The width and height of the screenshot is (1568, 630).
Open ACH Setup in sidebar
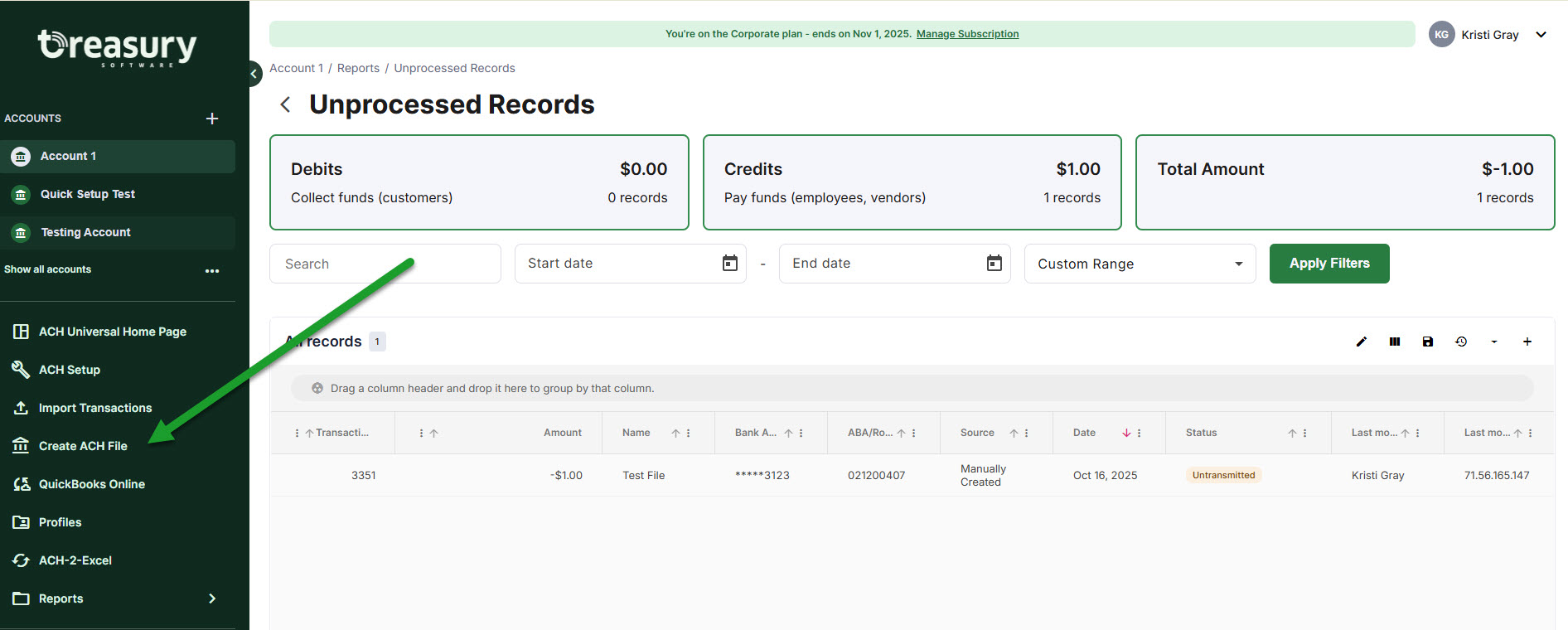pos(70,370)
